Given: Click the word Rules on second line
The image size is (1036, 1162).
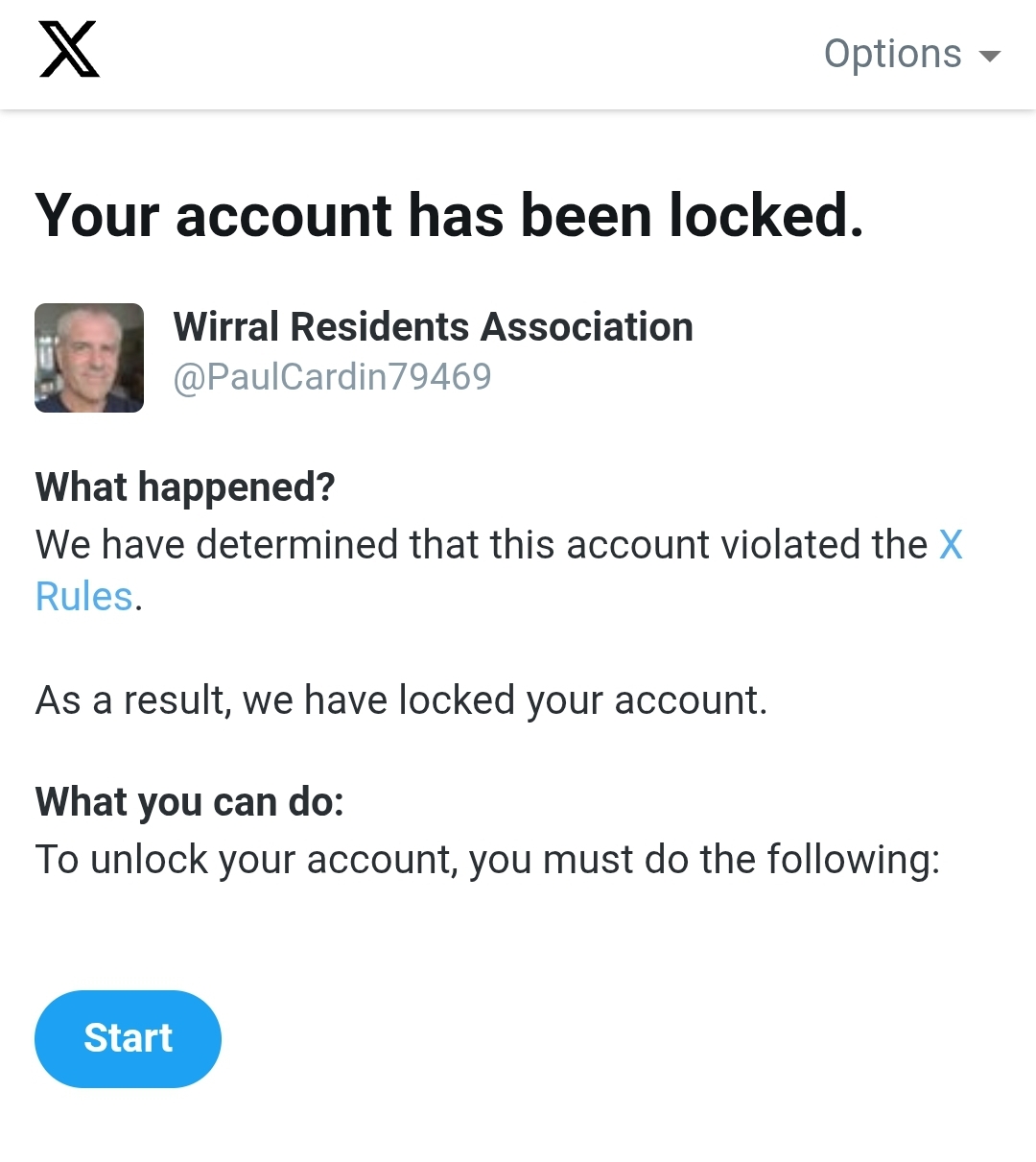Looking at the screenshot, I should [x=83, y=597].
